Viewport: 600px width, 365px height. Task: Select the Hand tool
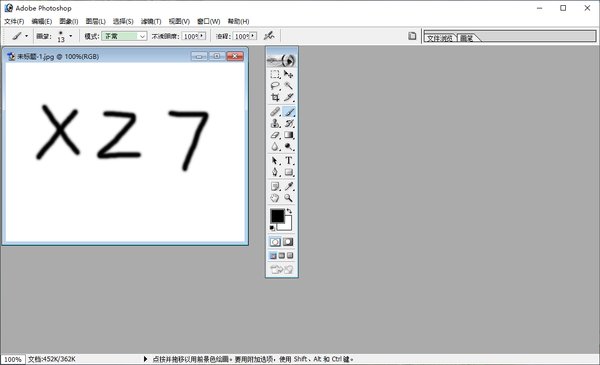tap(275, 198)
